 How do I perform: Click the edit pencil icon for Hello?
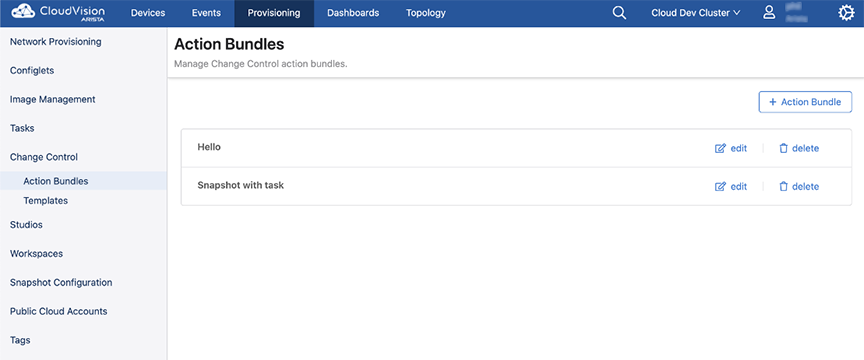tap(720, 148)
